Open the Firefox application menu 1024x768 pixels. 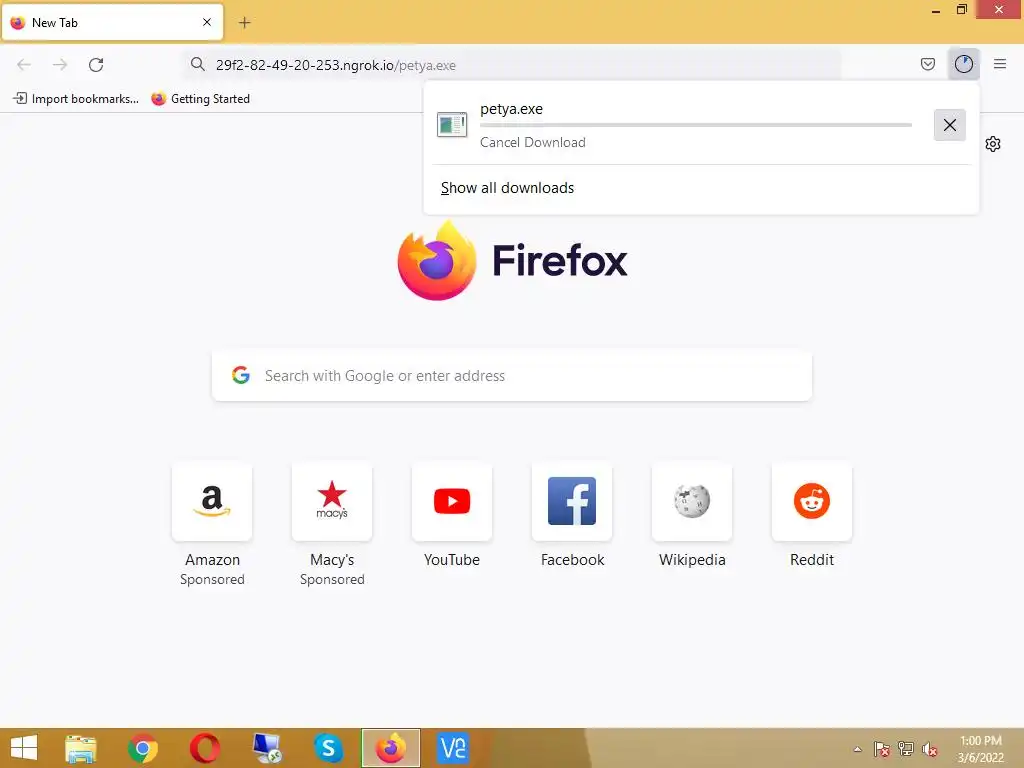pyautogui.click(x=999, y=64)
